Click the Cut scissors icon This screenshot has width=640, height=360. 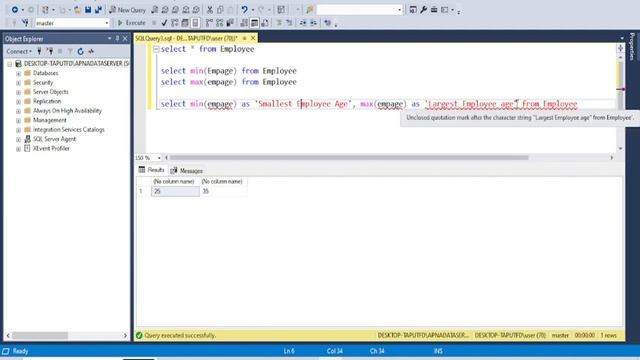[210, 9]
